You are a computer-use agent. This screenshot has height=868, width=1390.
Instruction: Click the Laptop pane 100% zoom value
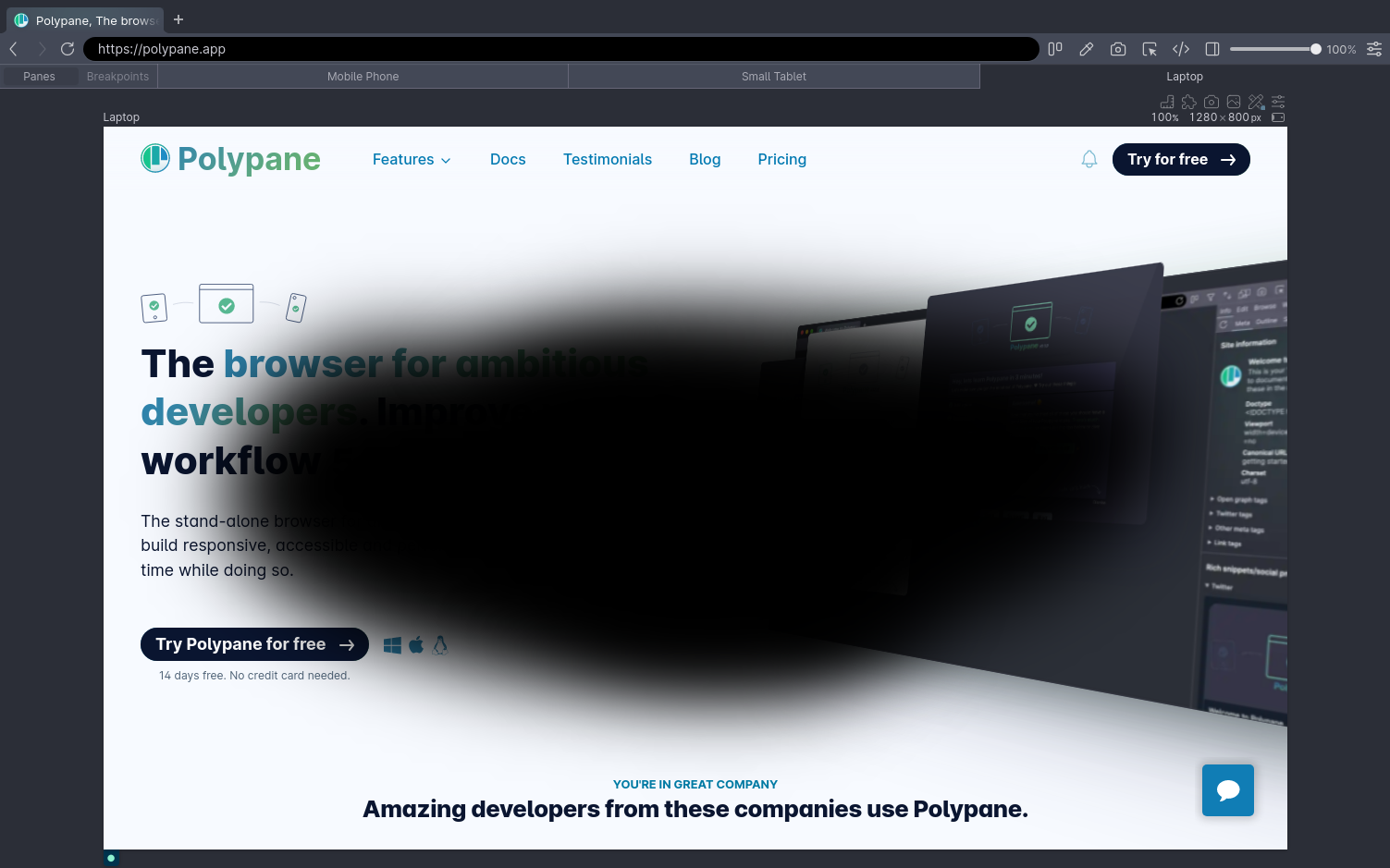click(x=1165, y=117)
